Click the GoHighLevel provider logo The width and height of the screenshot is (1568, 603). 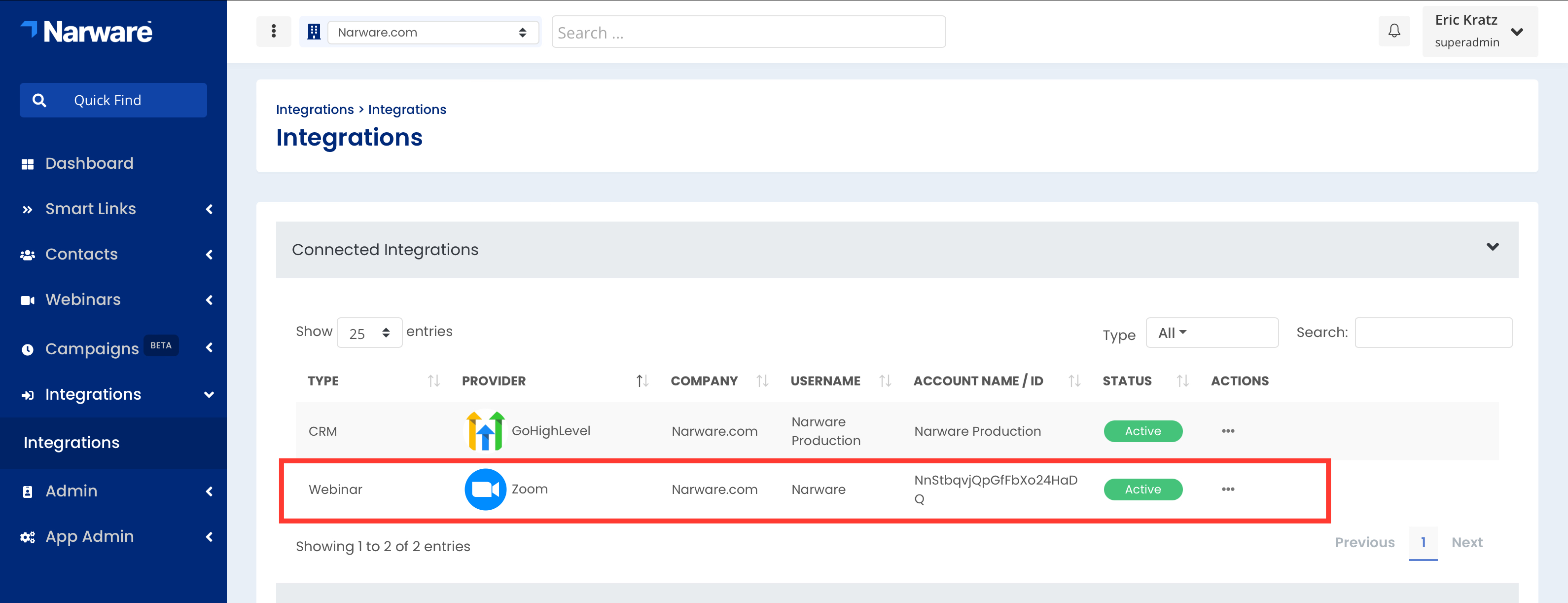point(485,431)
